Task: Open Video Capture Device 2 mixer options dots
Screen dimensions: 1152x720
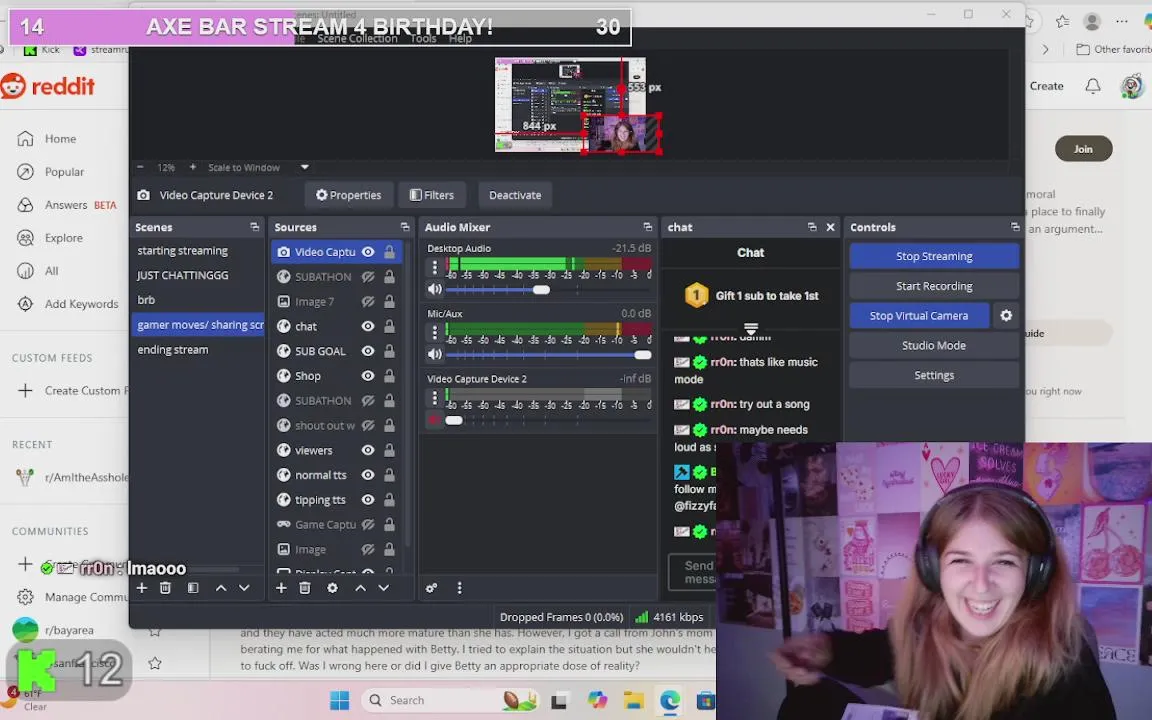Action: pos(434,397)
